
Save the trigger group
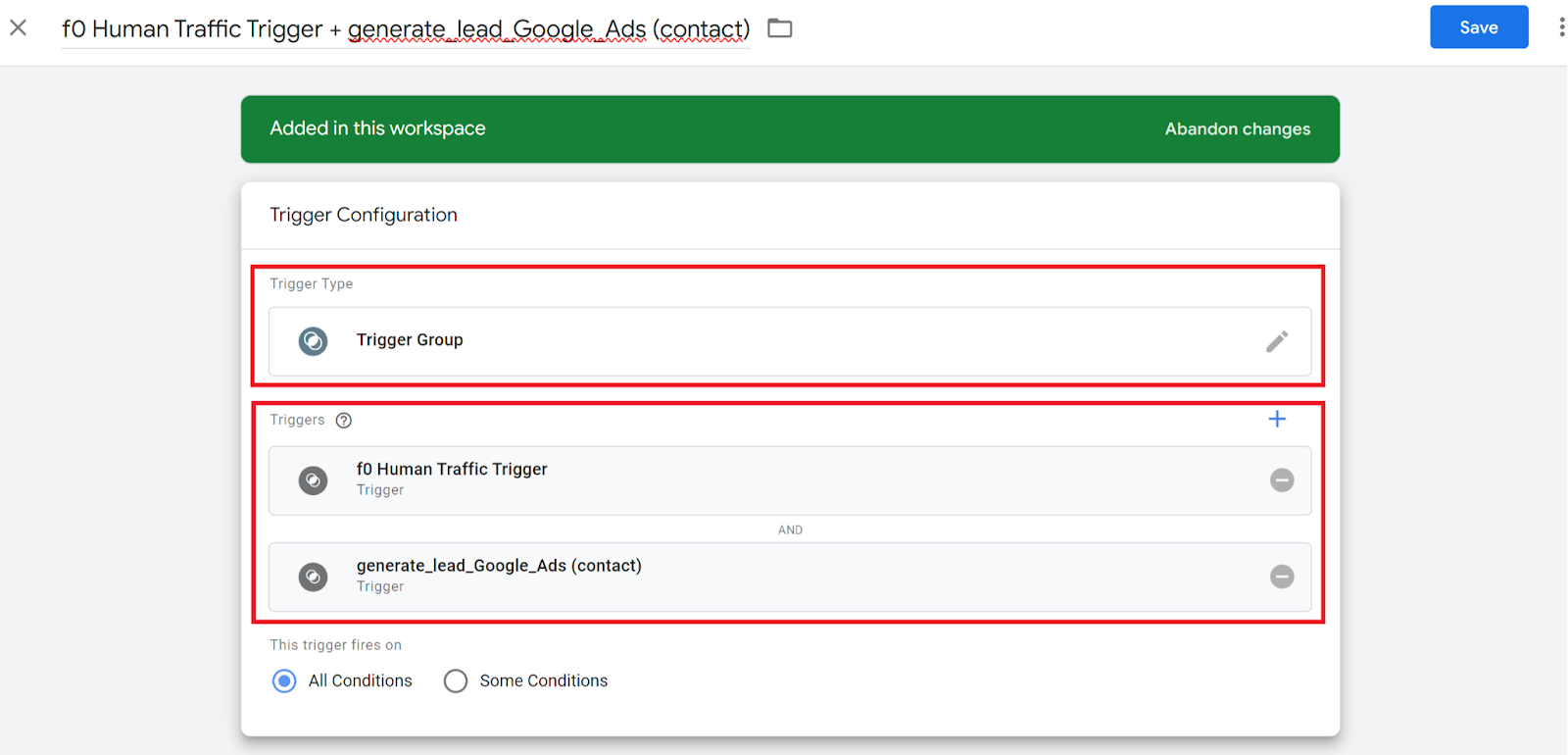coord(1478,27)
